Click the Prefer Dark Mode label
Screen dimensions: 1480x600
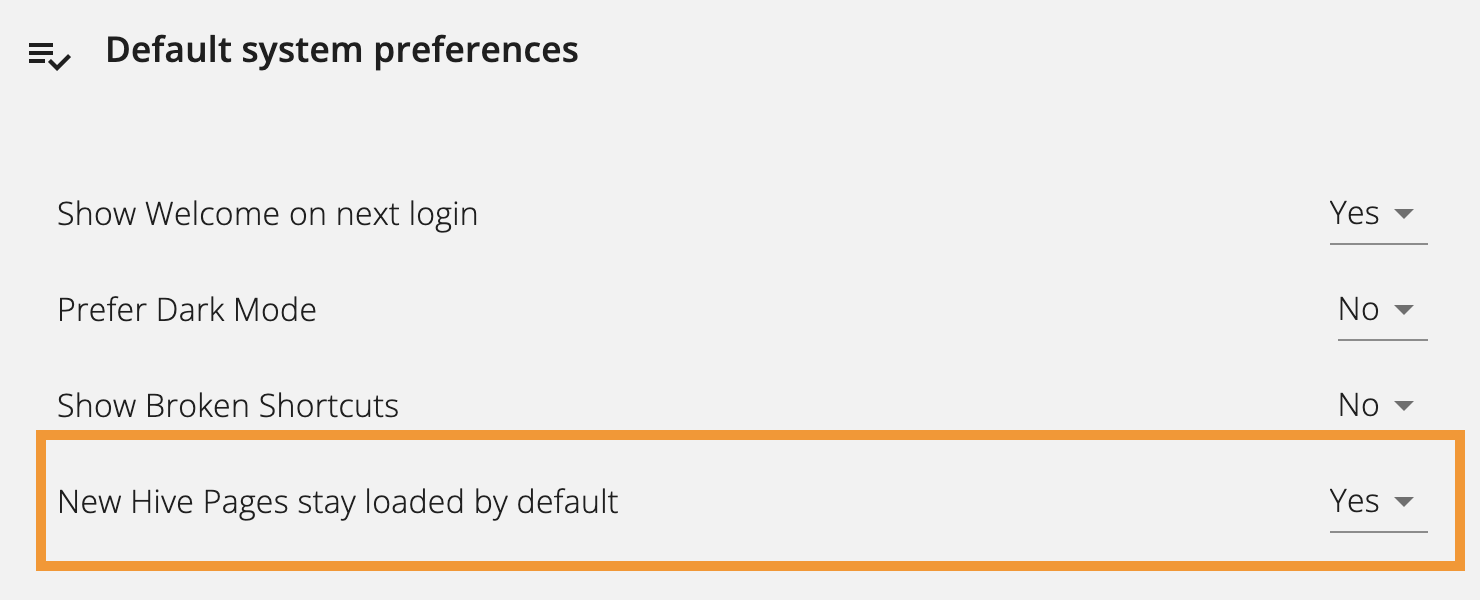(187, 311)
